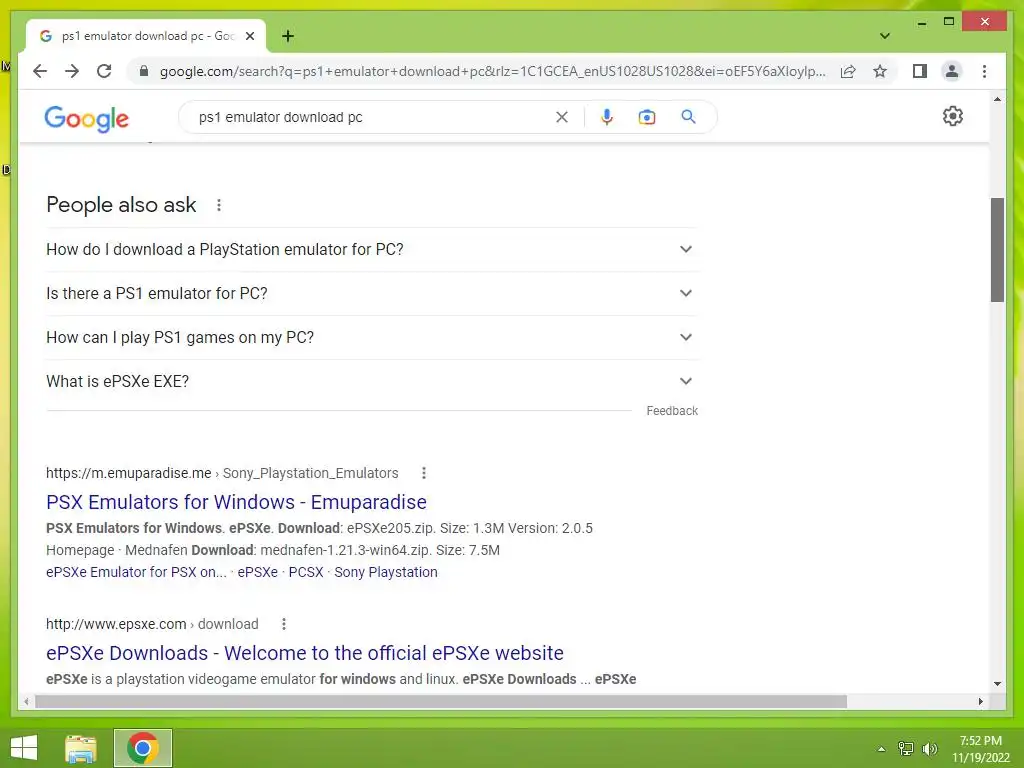Open the tab search dropdown arrow
The height and width of the screenshot is (768, 1024).
pyautogui.click(x=885, y=36)
